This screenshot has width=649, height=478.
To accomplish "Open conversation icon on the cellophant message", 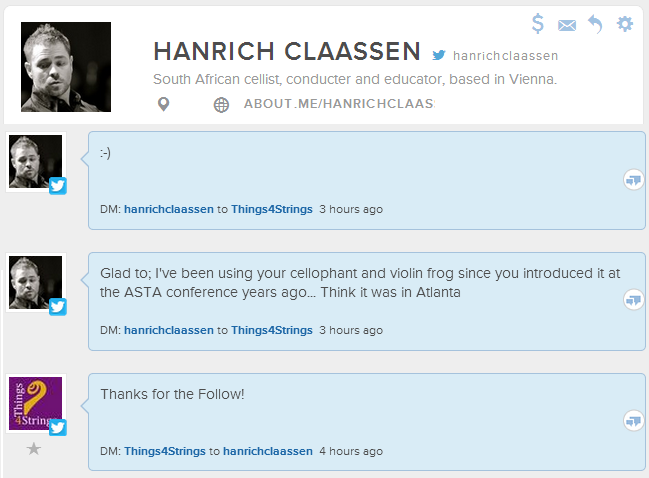I will click(x=632, y=299).
